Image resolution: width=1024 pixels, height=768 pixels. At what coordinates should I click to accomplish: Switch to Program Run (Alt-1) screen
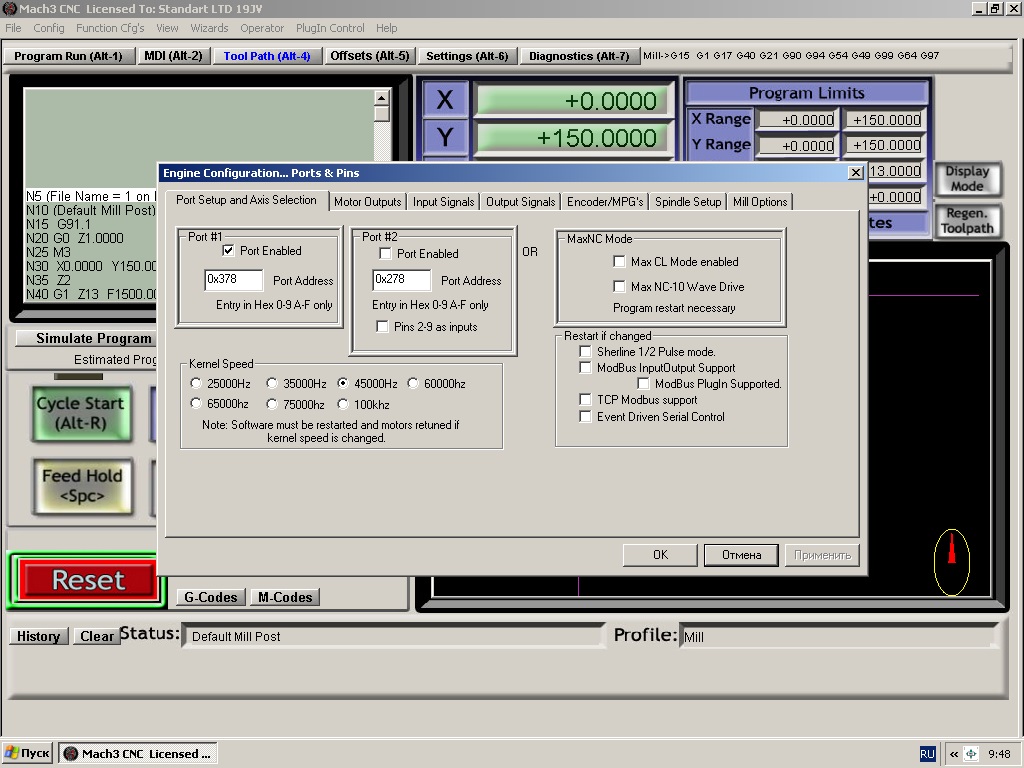point(68,56)
